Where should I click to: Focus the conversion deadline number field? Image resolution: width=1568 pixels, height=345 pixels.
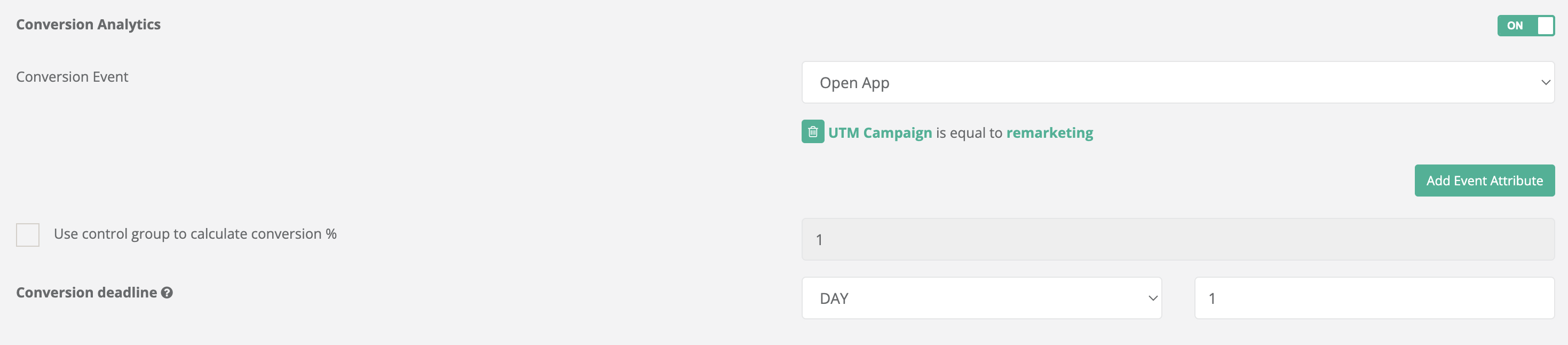(1374, 298)
